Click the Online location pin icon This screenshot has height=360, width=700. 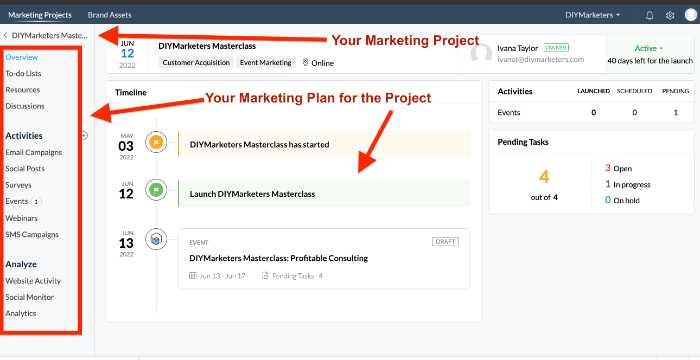(x=305, y=63)
